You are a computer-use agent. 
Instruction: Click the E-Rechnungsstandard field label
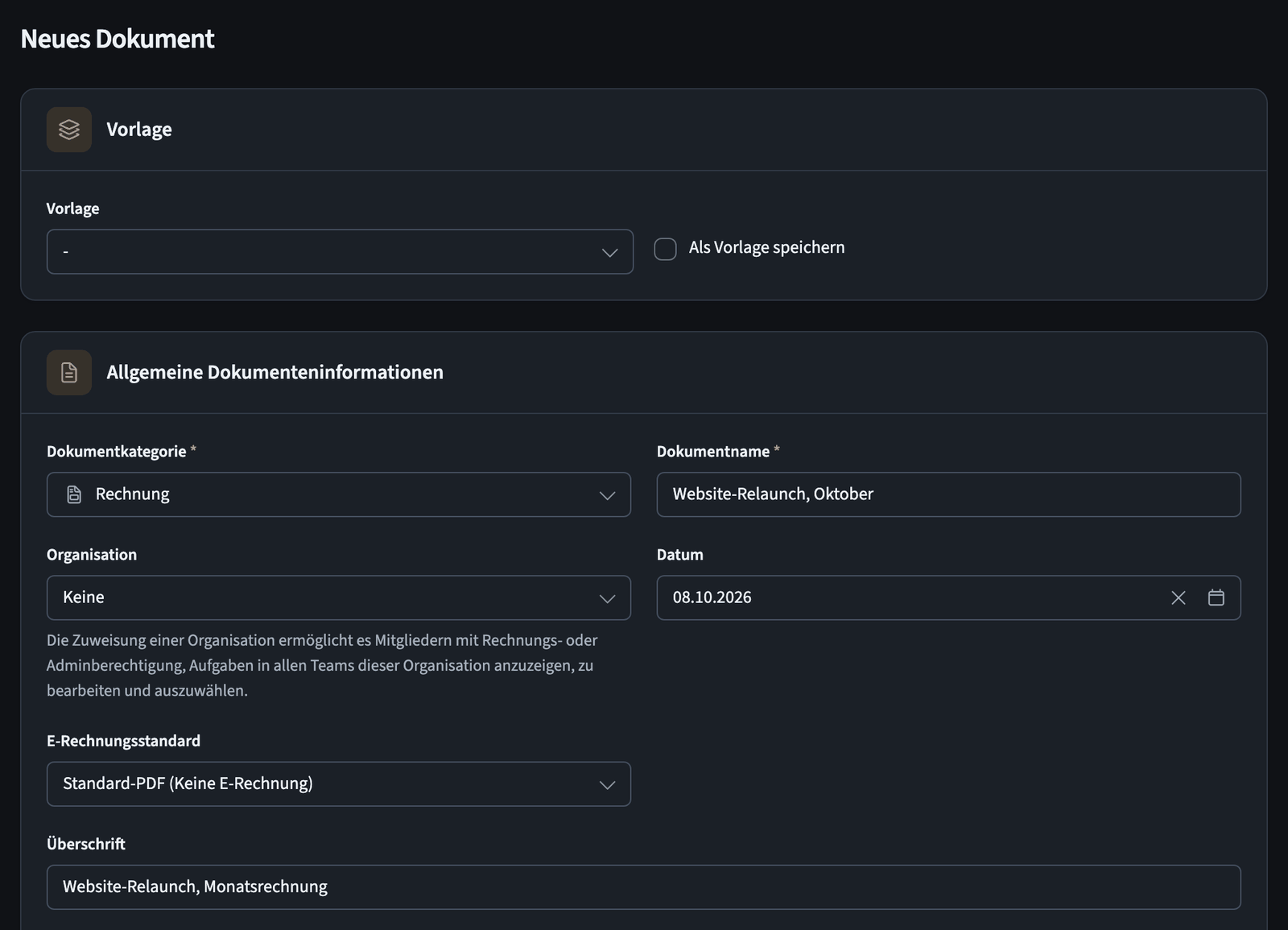coord(124,741)
